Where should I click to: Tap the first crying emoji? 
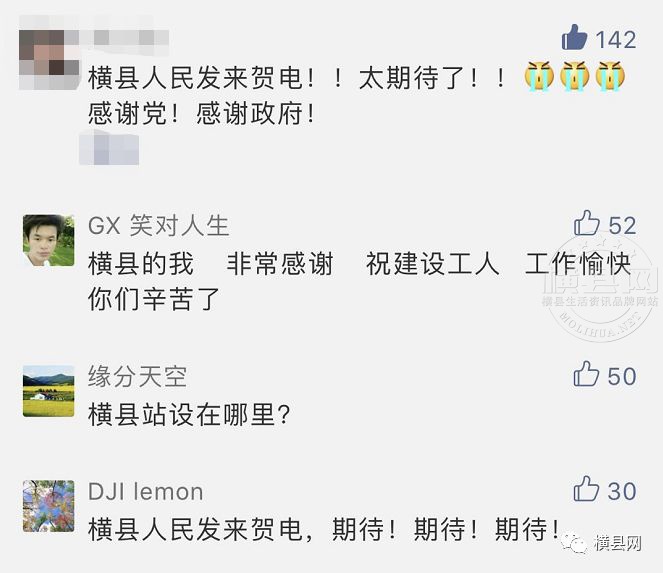(x=539, y=77)
